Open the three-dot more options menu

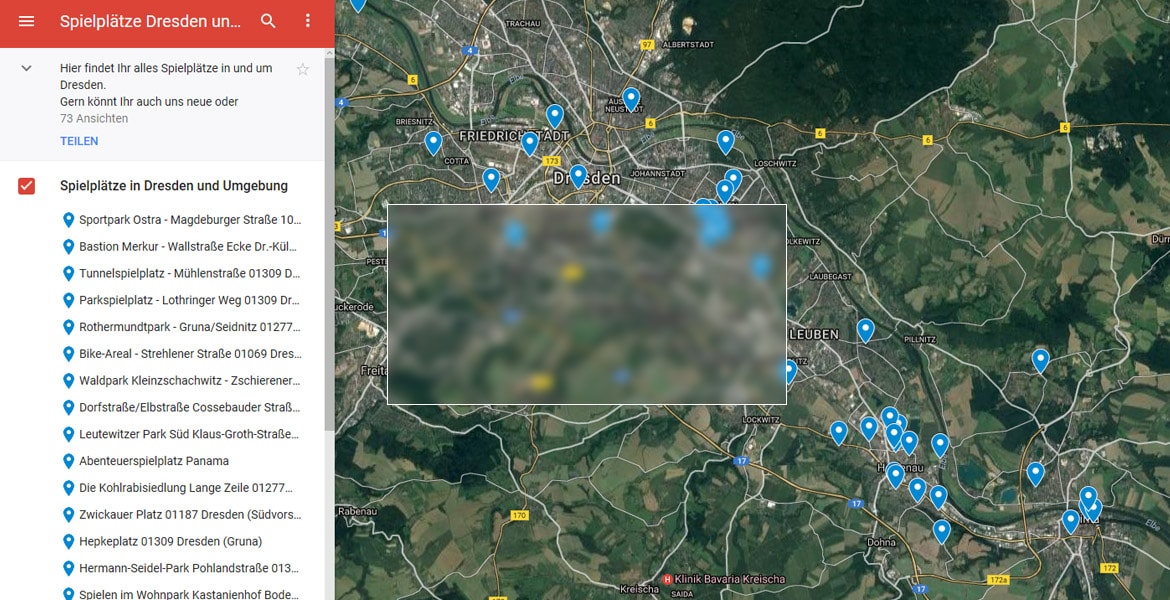point(308,21)
